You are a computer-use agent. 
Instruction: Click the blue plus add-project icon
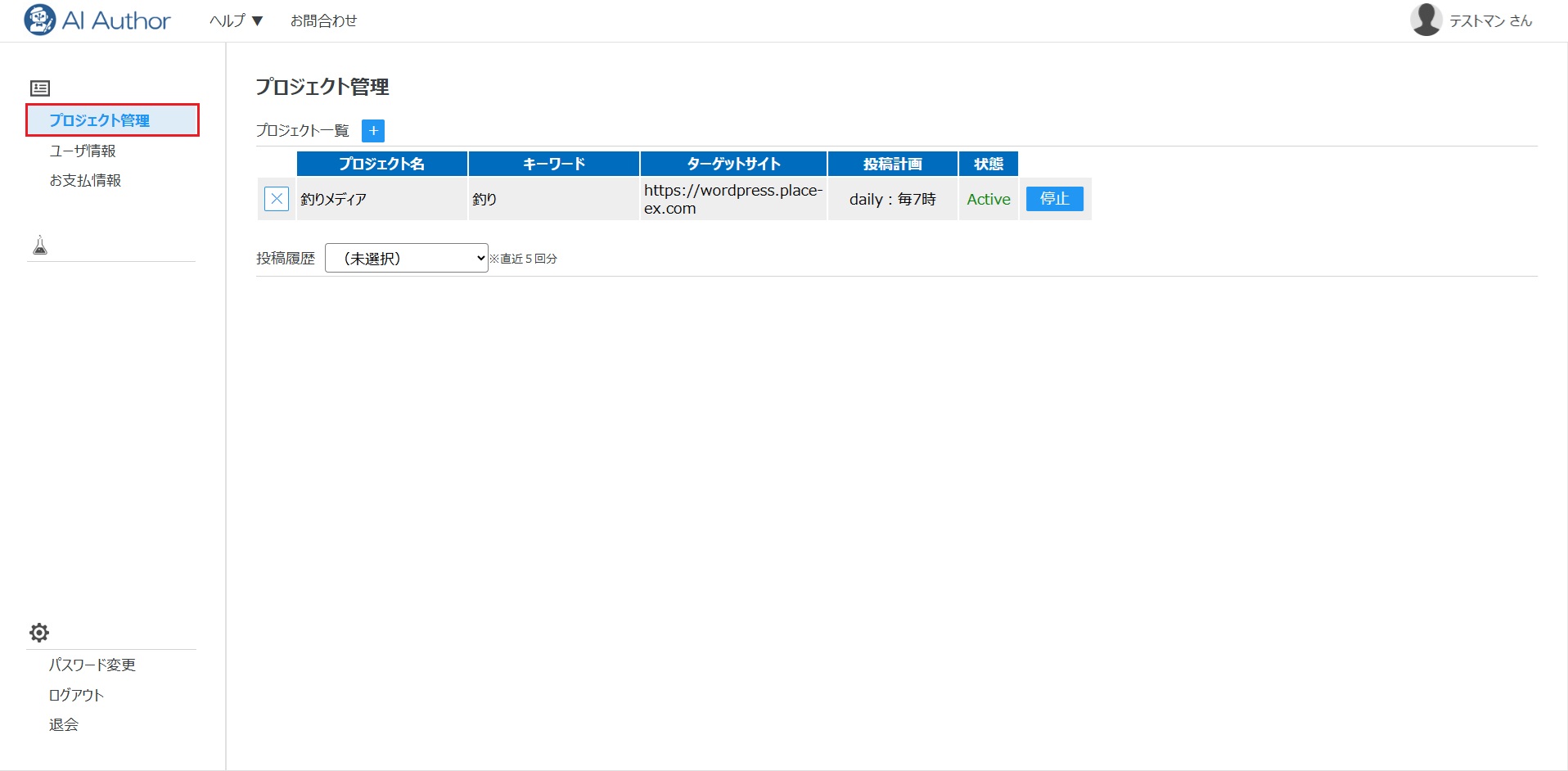373,131
